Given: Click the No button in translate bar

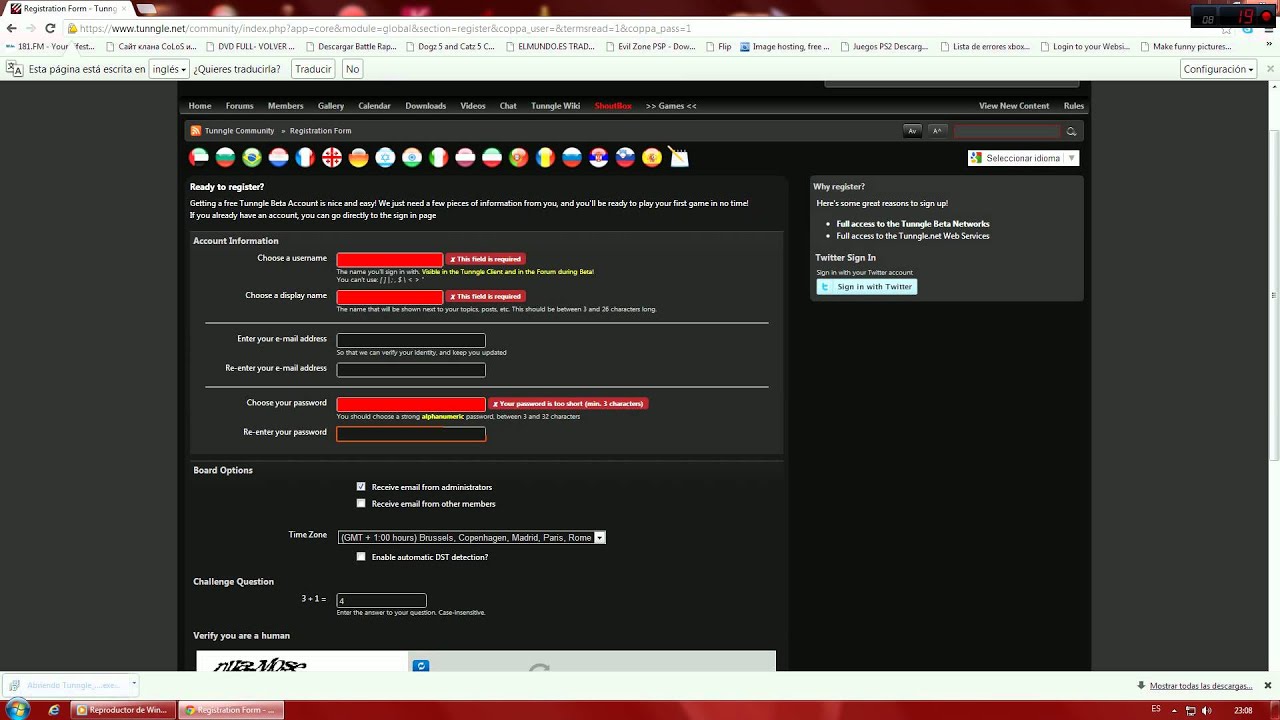Looking at the screenshot, I should click(x=352, y=69).
